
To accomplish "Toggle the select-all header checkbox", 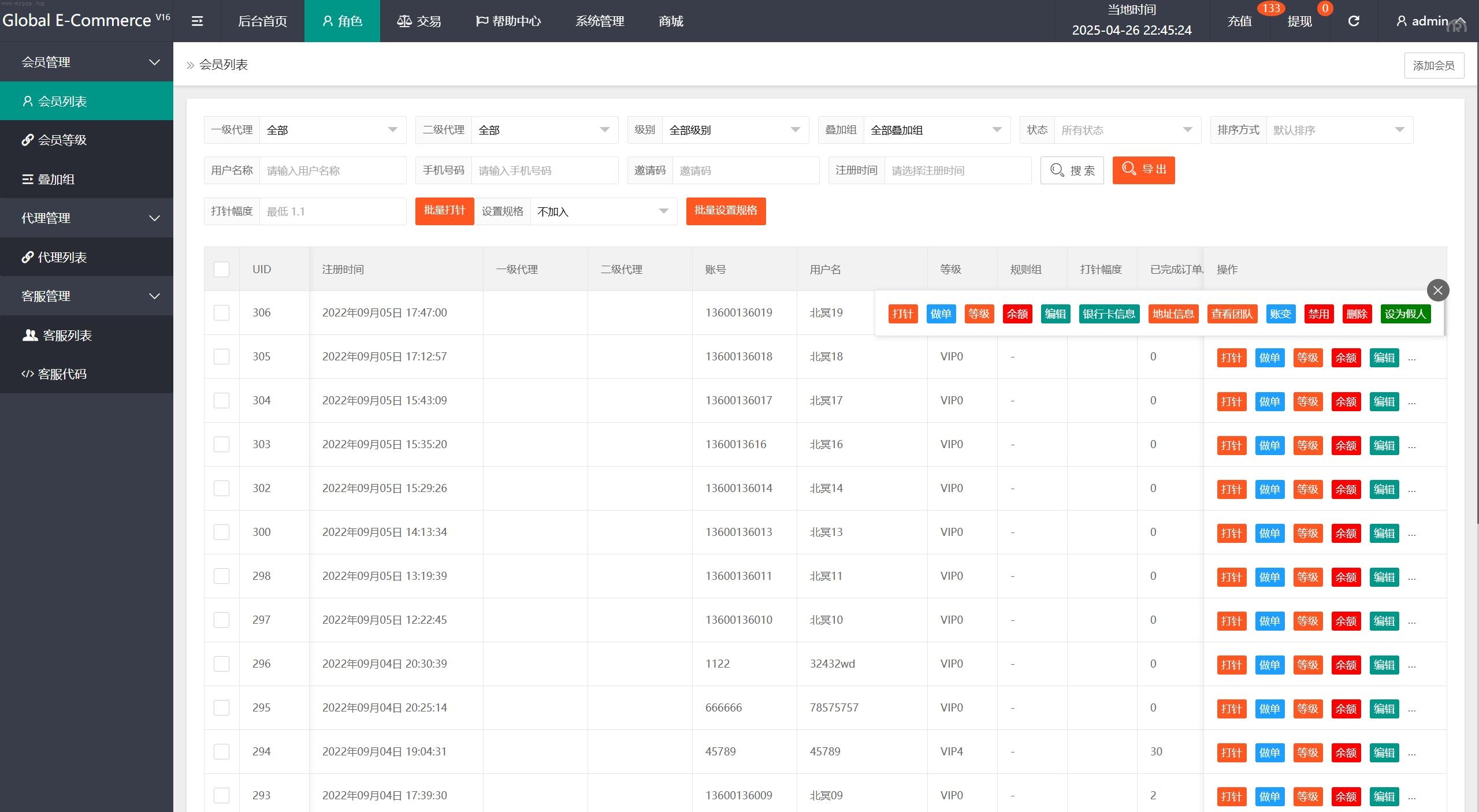I will (221, 269).
